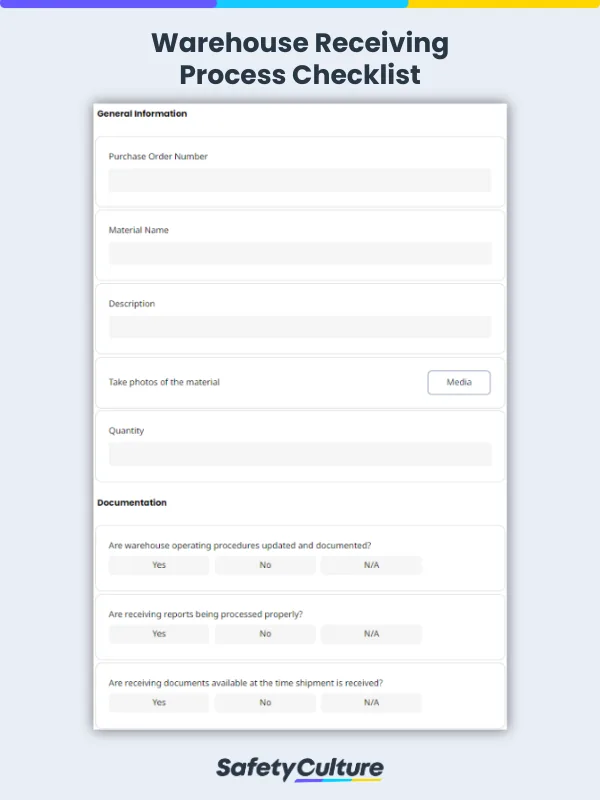Focus the Description input box
Screen dimensions: 600x800
pyautogui.click(x=299, y=327)
